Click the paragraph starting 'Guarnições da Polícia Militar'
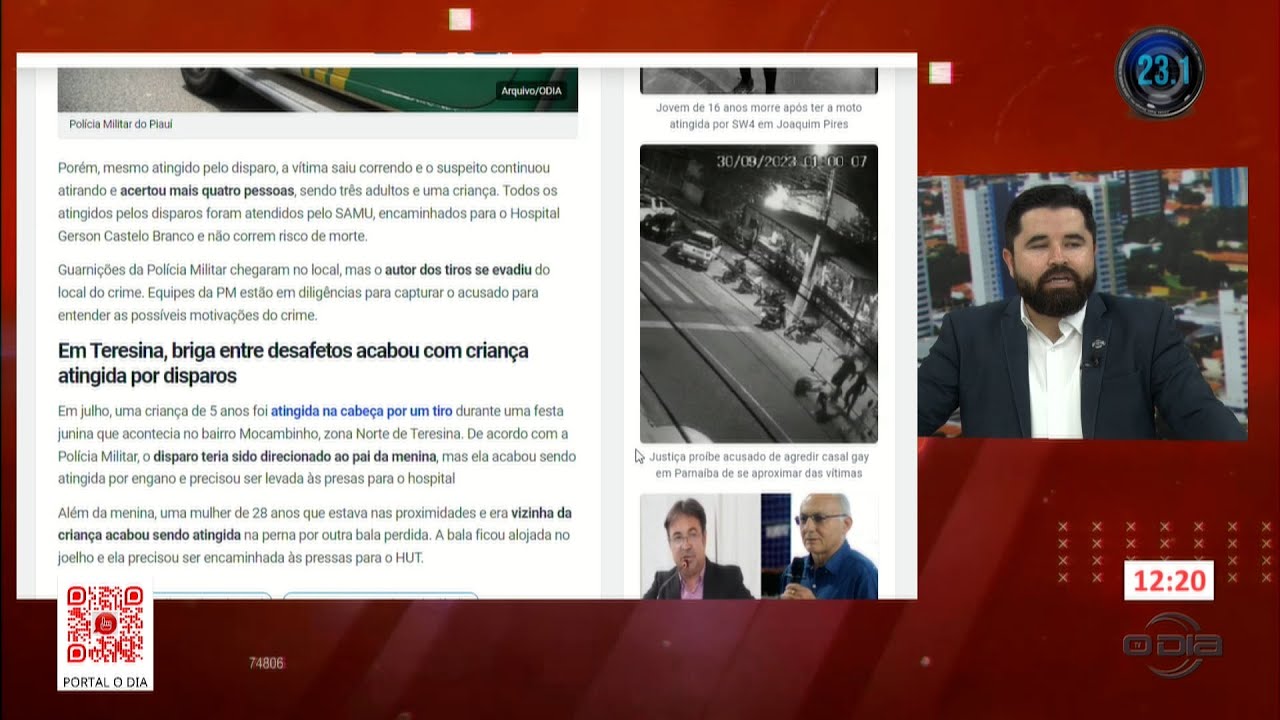 304,293
